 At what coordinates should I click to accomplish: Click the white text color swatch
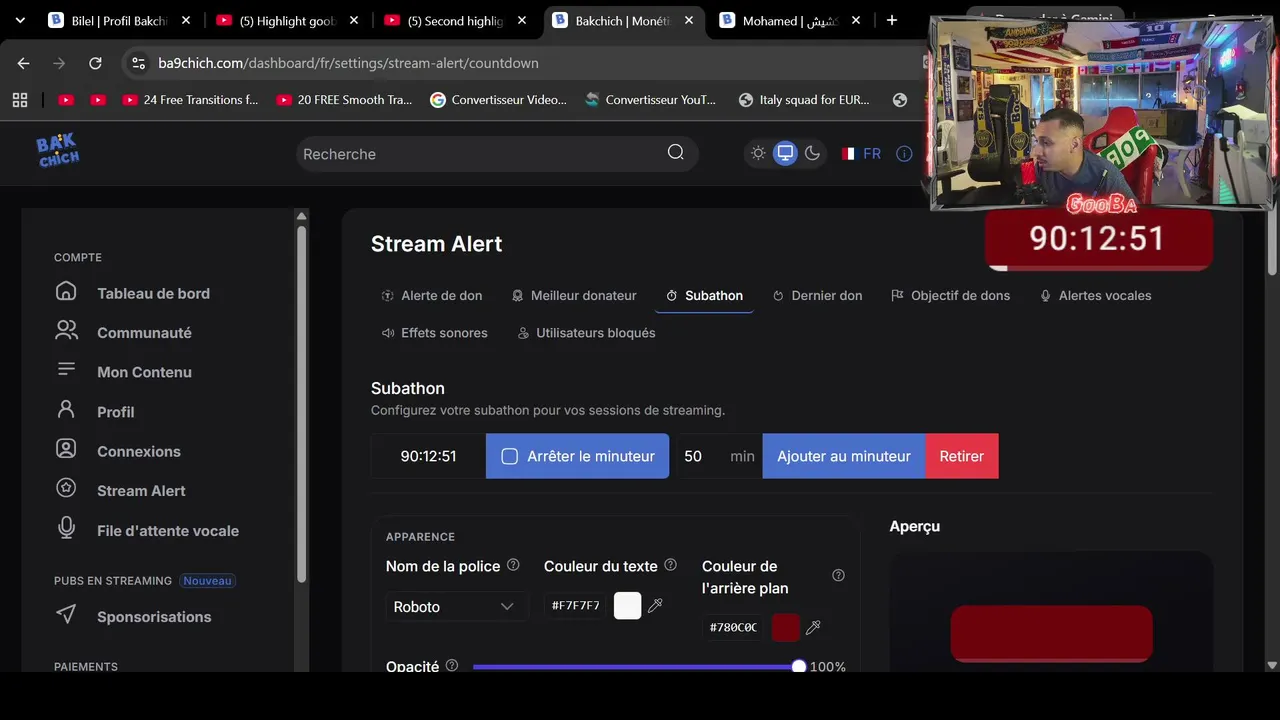pos(627,605)
